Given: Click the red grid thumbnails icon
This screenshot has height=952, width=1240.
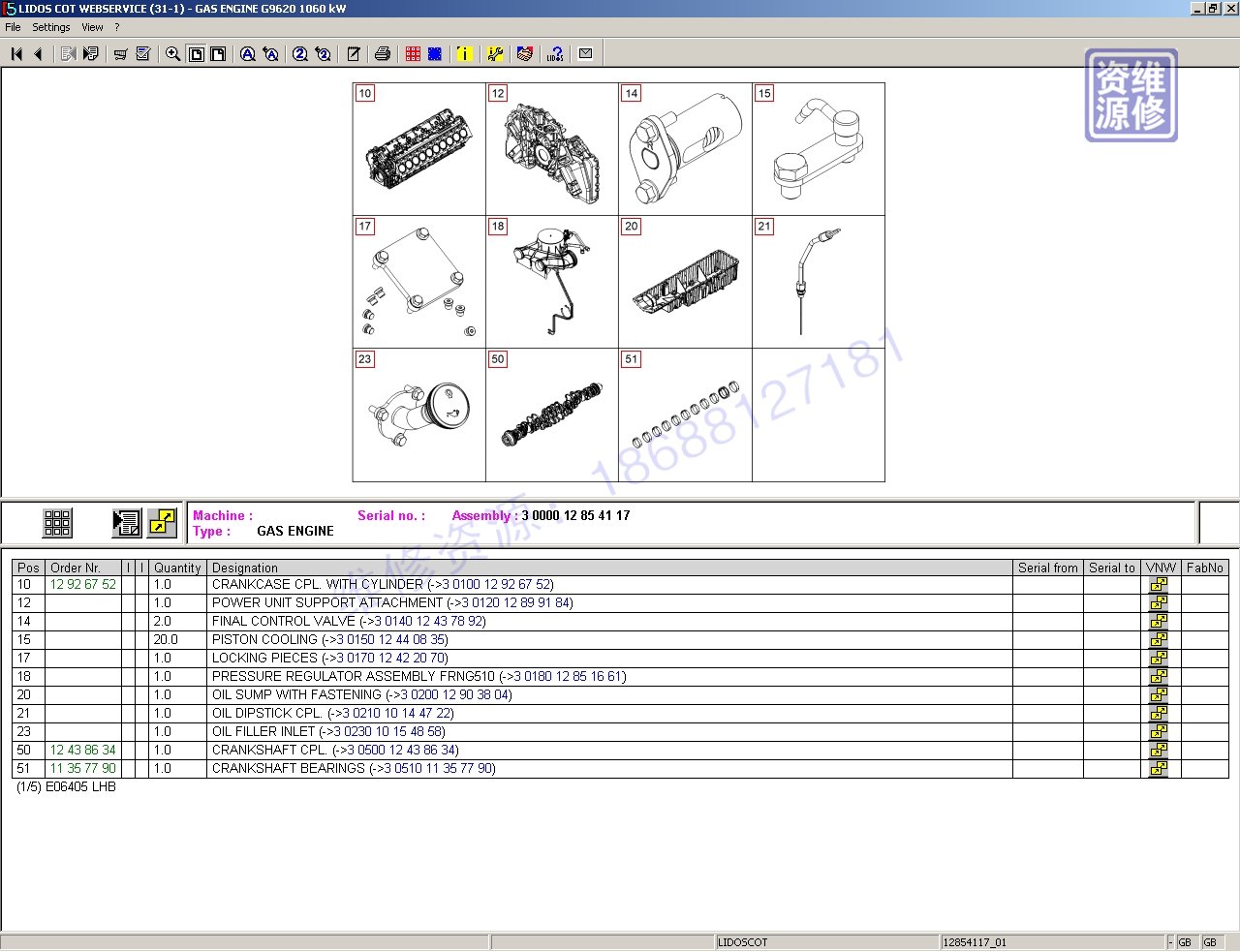Looking at the screenshot, I should 413,54.
